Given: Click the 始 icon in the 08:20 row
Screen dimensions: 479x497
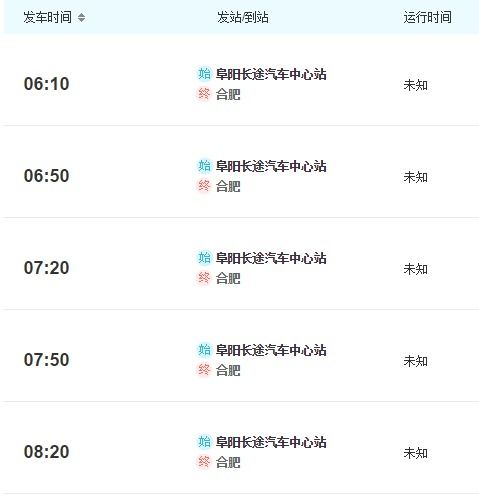Looking at the screenshot, I should coord(204,442).
